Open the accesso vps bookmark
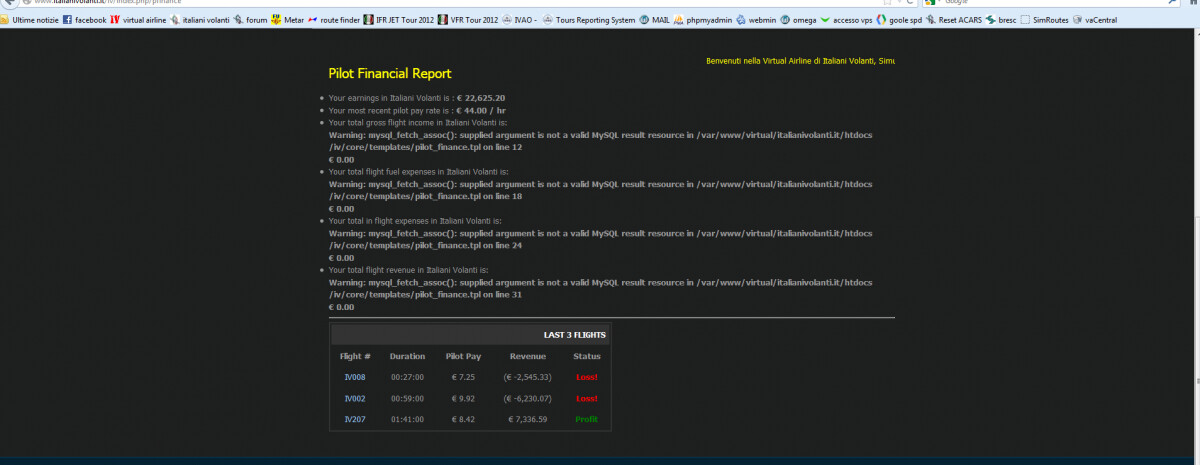This screenshot has width=1200, height=465. pos(845,20)
